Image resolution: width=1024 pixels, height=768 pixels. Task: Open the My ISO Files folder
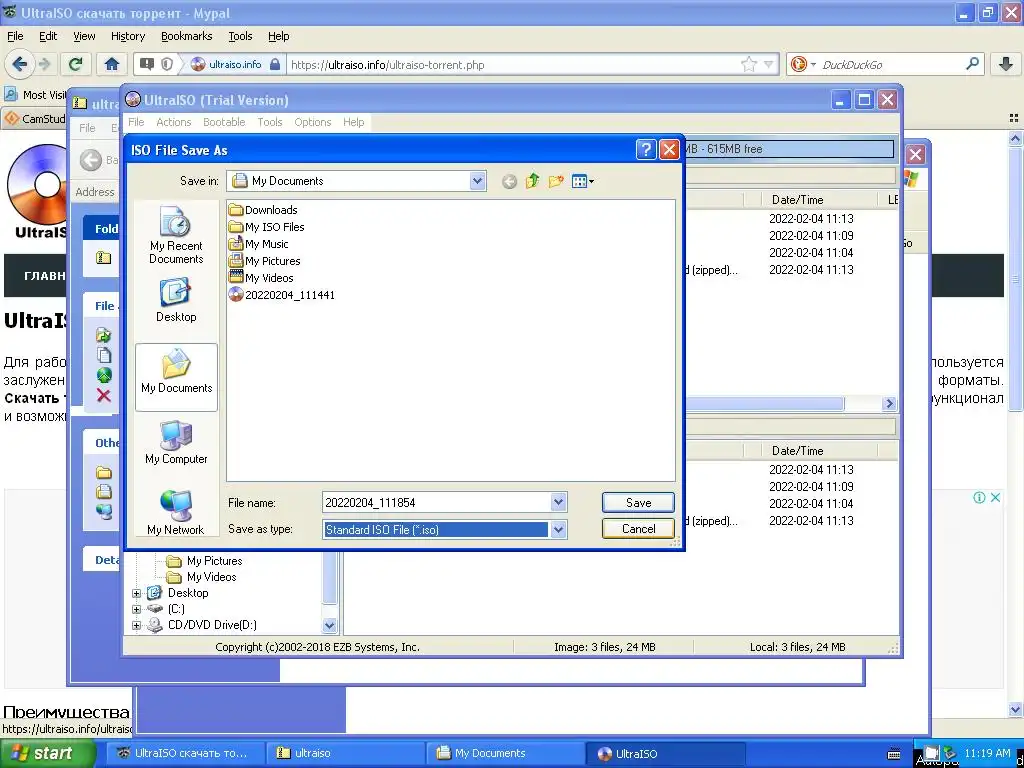[x=266, y=227]
